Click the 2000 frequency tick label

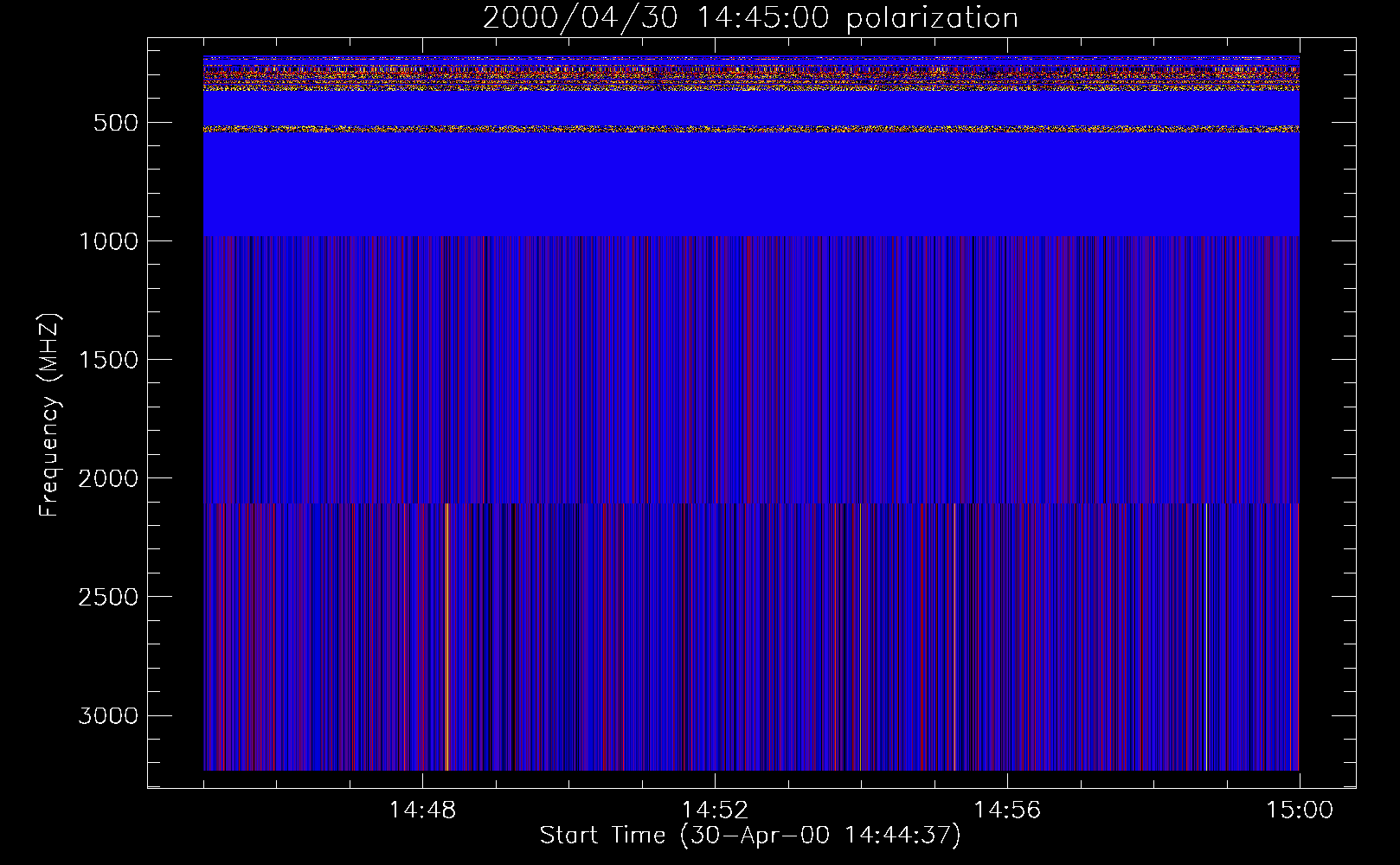[x=108, y=478]
